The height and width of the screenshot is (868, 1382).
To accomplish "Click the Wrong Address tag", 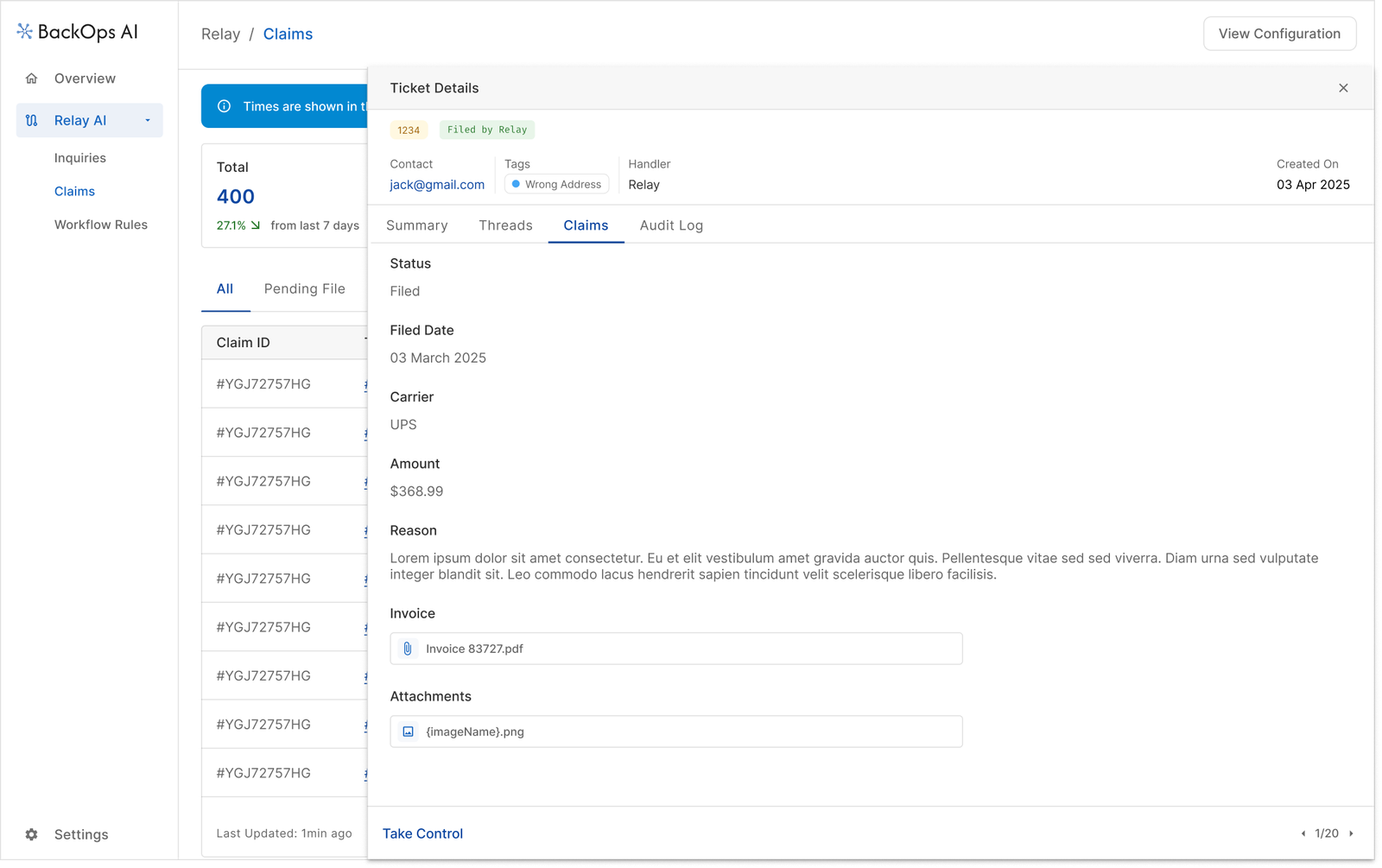I will click(557, 184).
